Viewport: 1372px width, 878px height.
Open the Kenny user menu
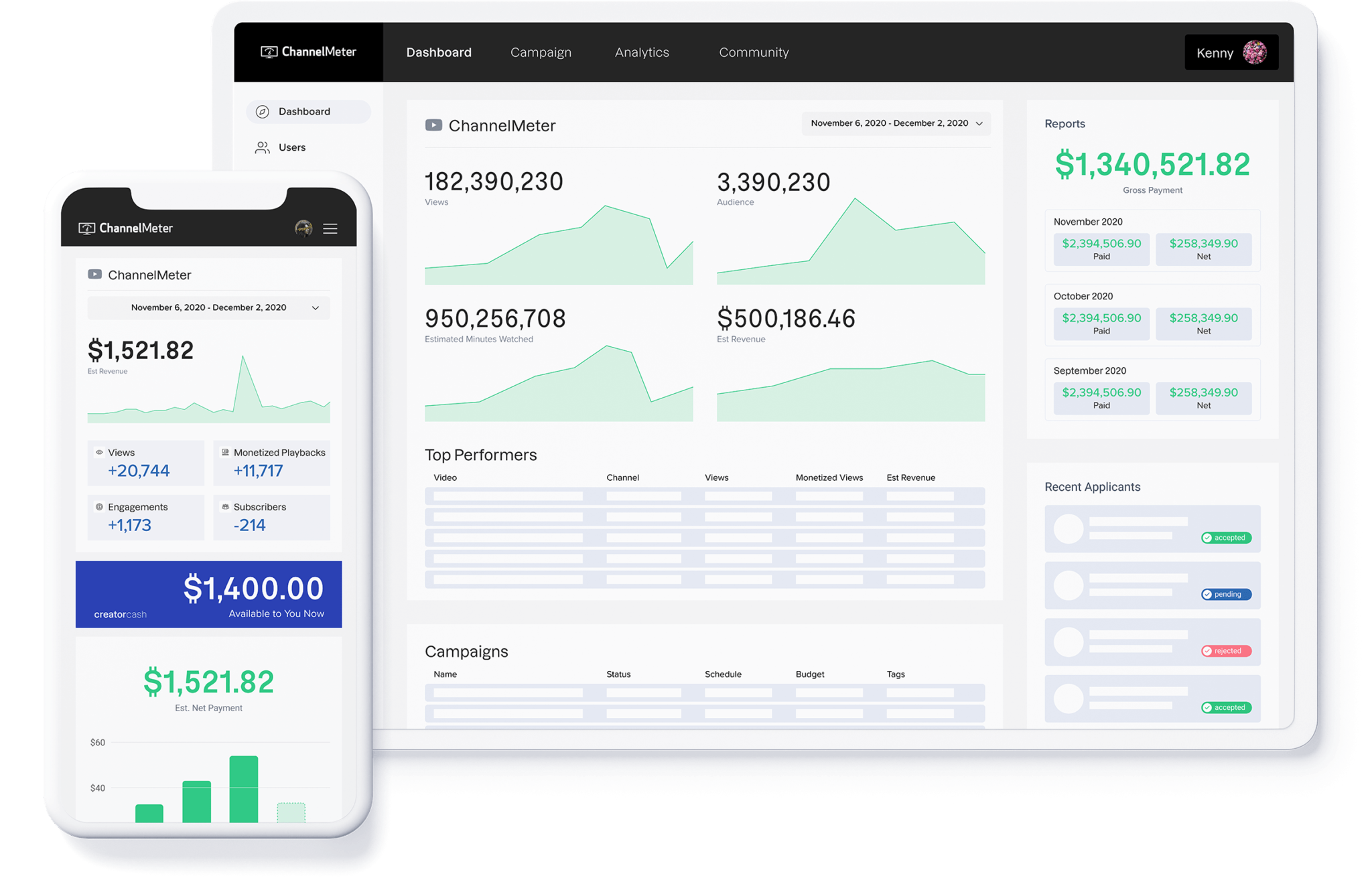point(1231,52)
